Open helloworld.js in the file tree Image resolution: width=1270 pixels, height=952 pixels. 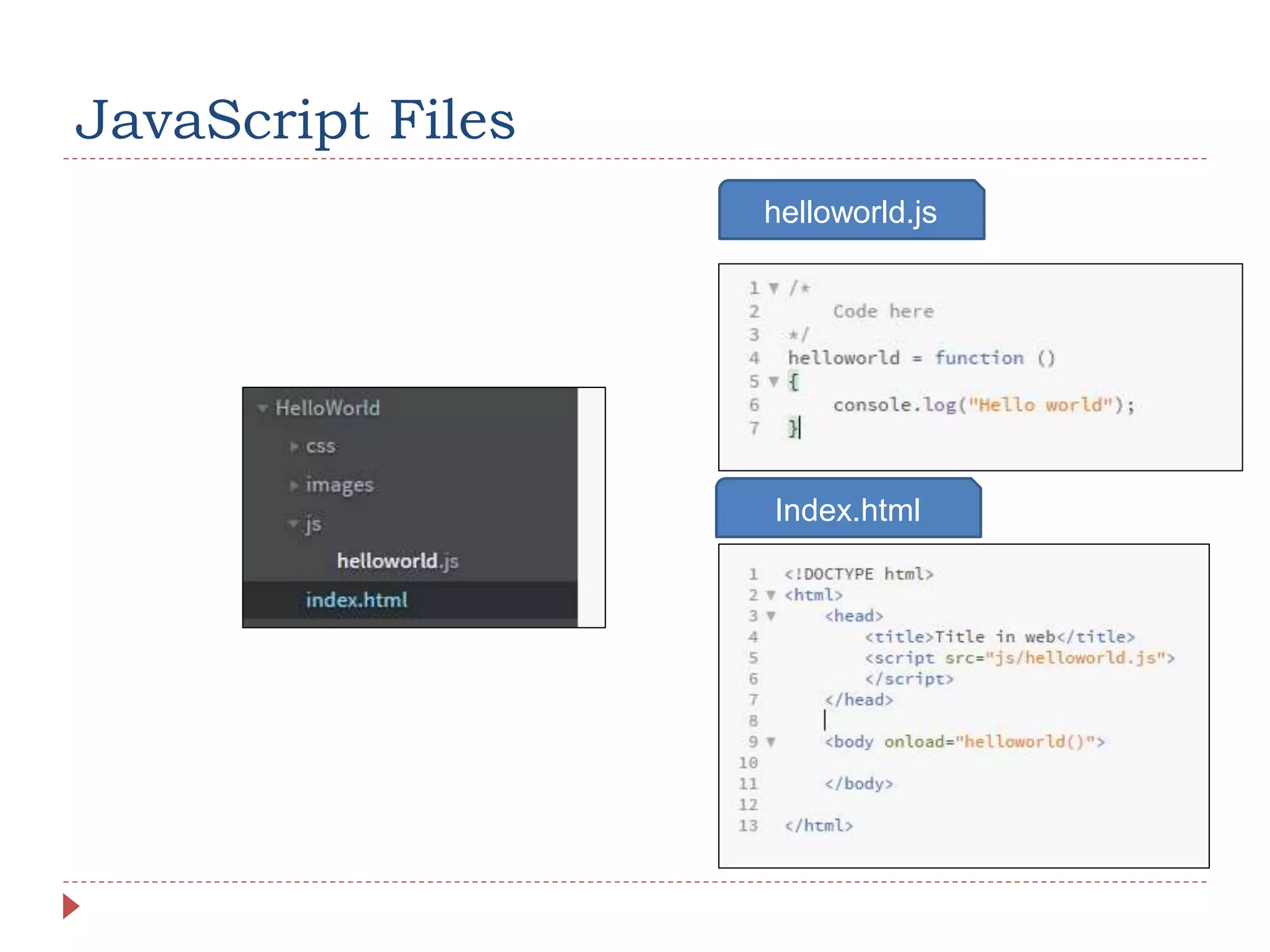tap(397, 561)
